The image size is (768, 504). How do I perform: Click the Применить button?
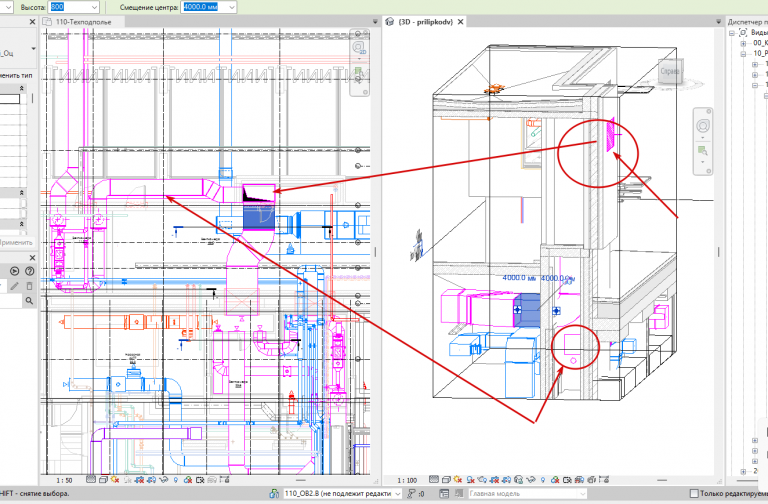pos(16,242)
